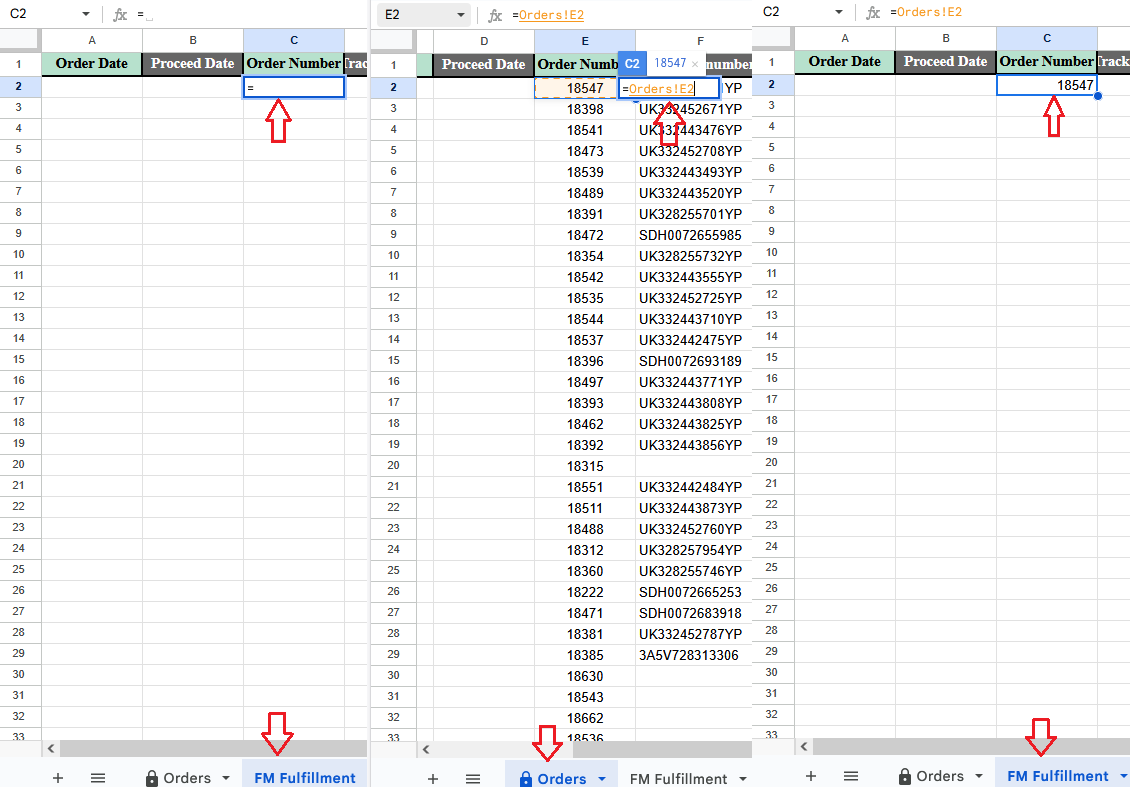Expand the name box dropdown showing E2

[x=460, y=16]
